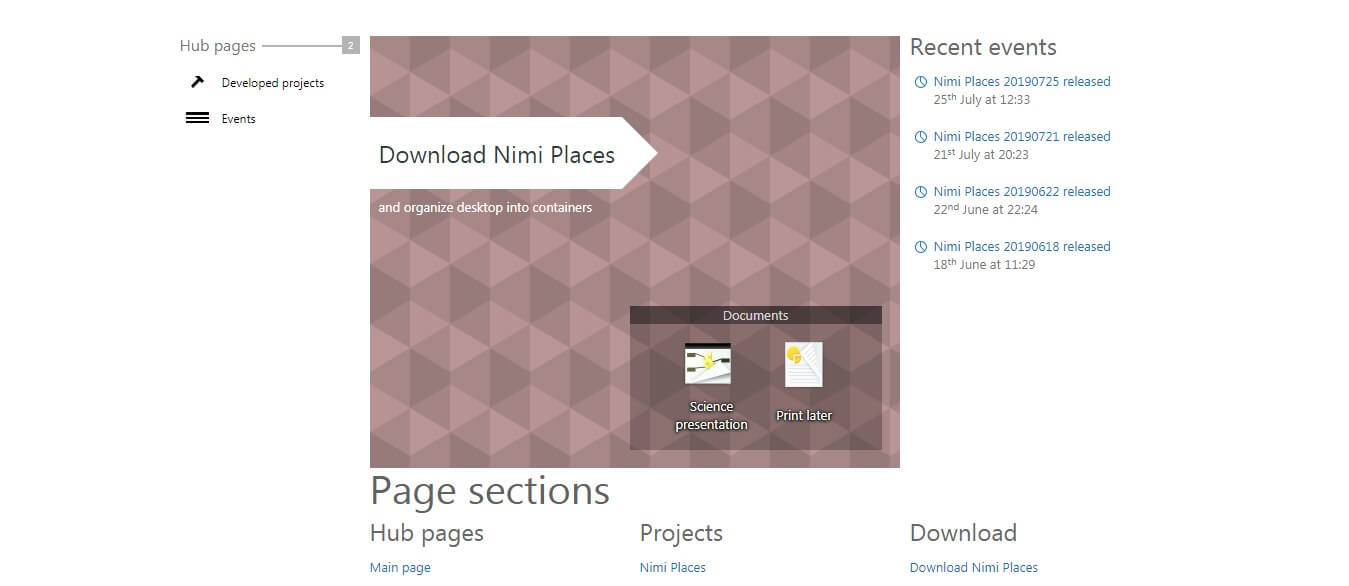Open the Print later document icon

(x=804, y=365)
